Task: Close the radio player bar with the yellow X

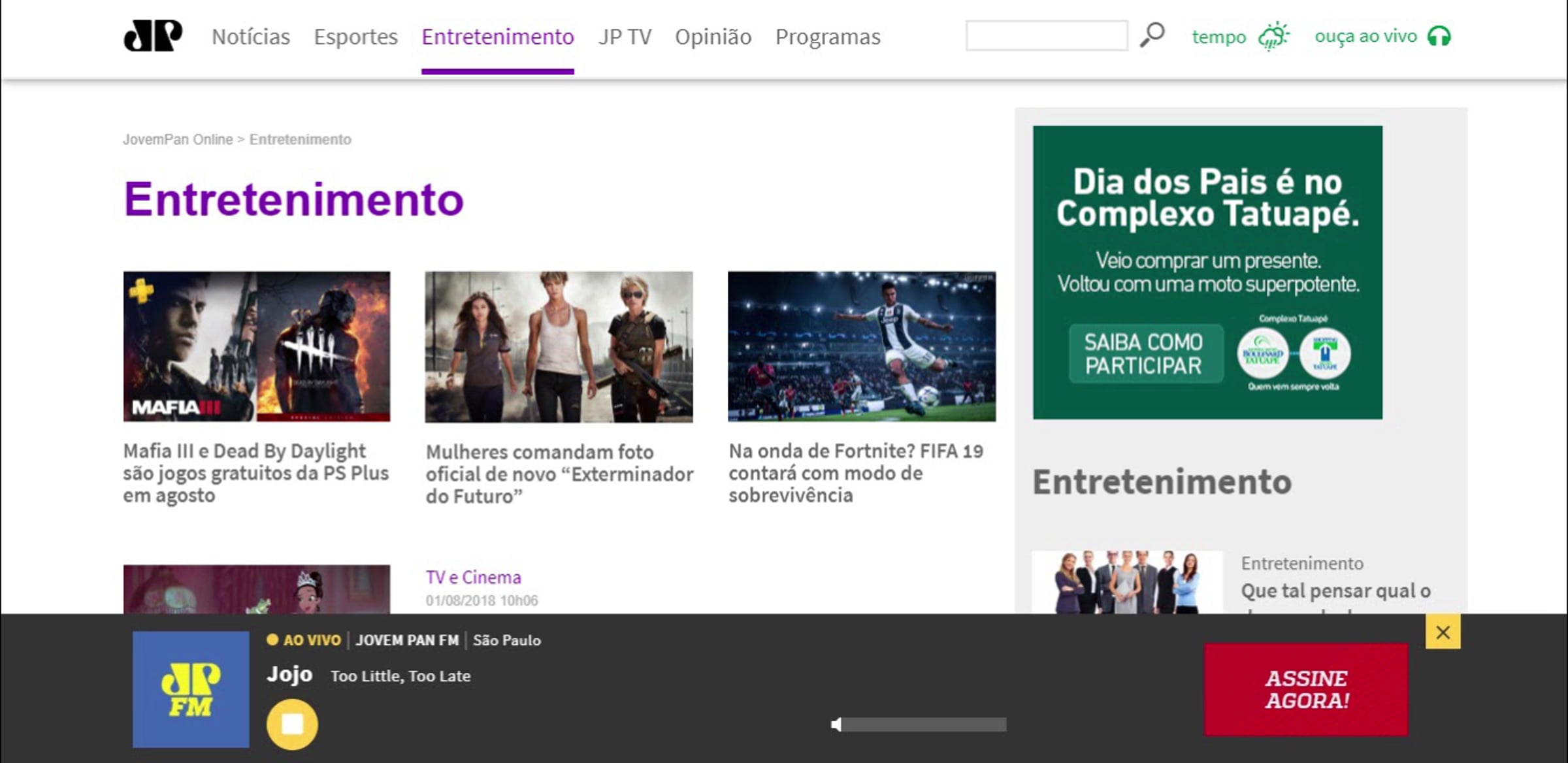Action: [x=1443, y=632]
